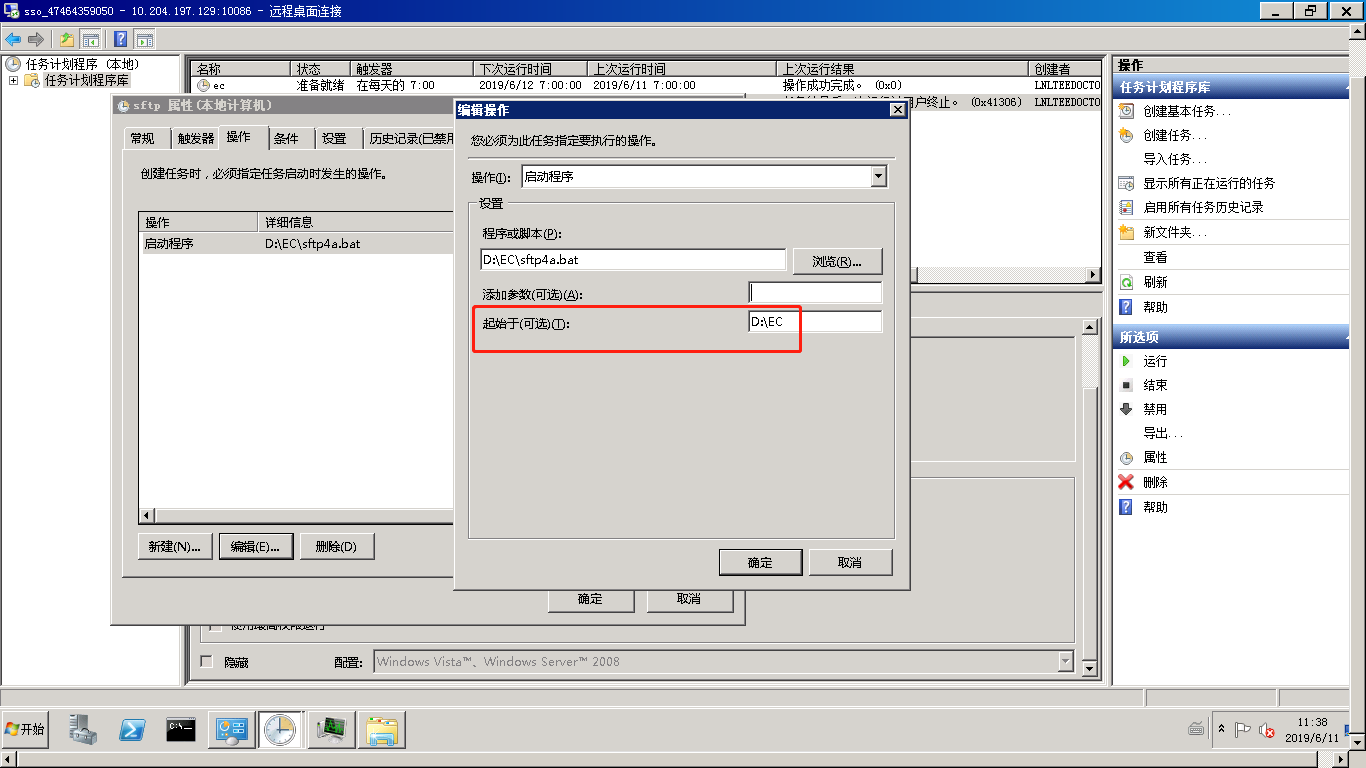Collapse the 所选项 actions section header
Viewport: 1366px width, 768px height.
coord(1231,337)
